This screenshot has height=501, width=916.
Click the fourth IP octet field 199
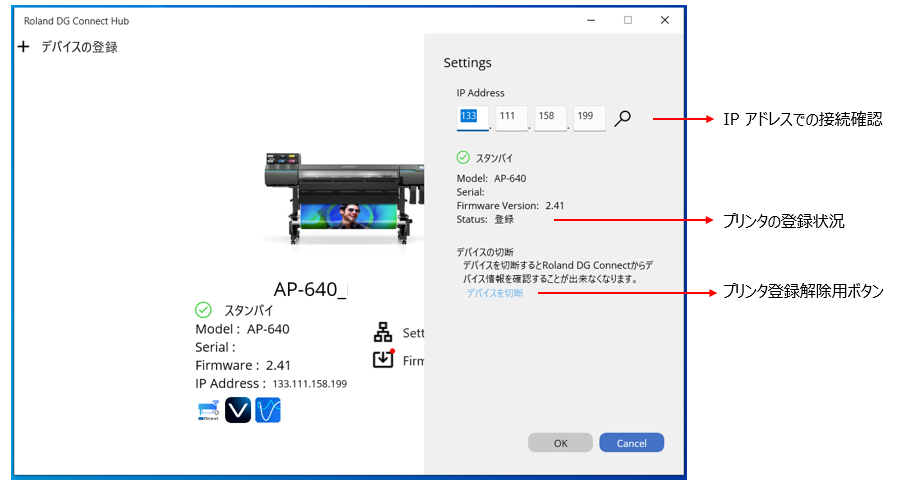coord(589,117)
